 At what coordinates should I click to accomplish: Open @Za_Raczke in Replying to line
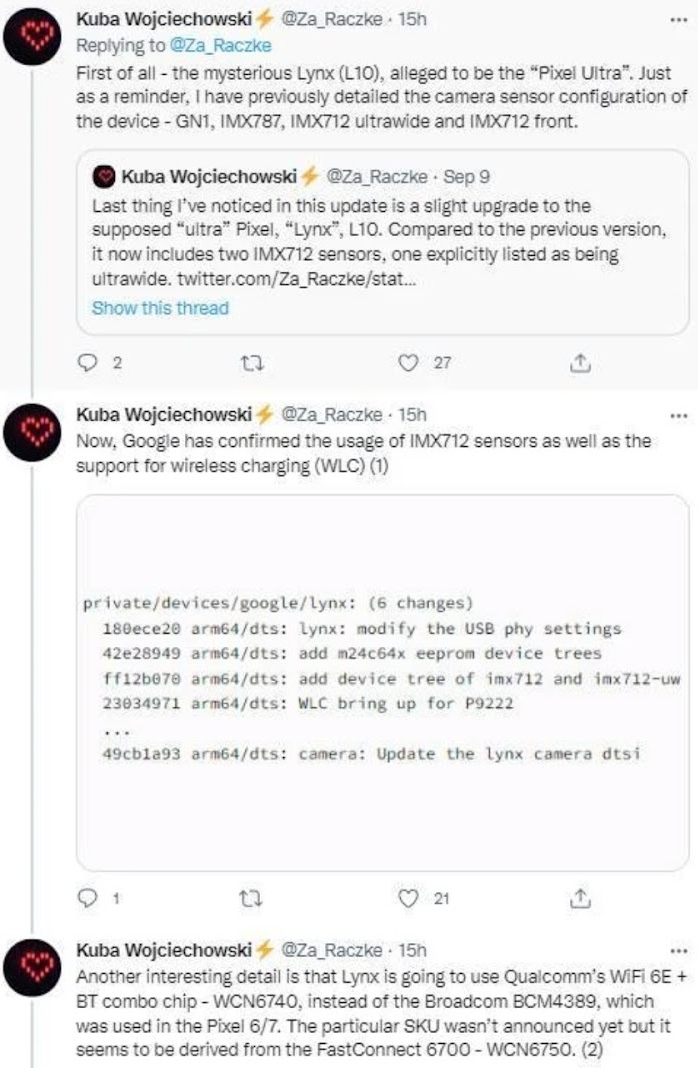(220, 46)
